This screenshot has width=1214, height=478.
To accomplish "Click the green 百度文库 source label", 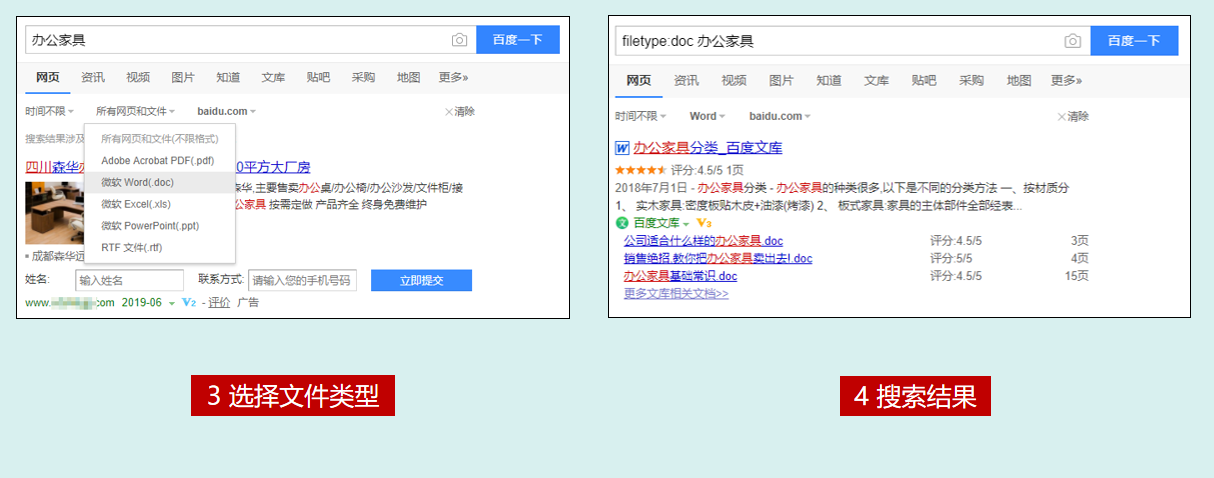I will [655, 223].
